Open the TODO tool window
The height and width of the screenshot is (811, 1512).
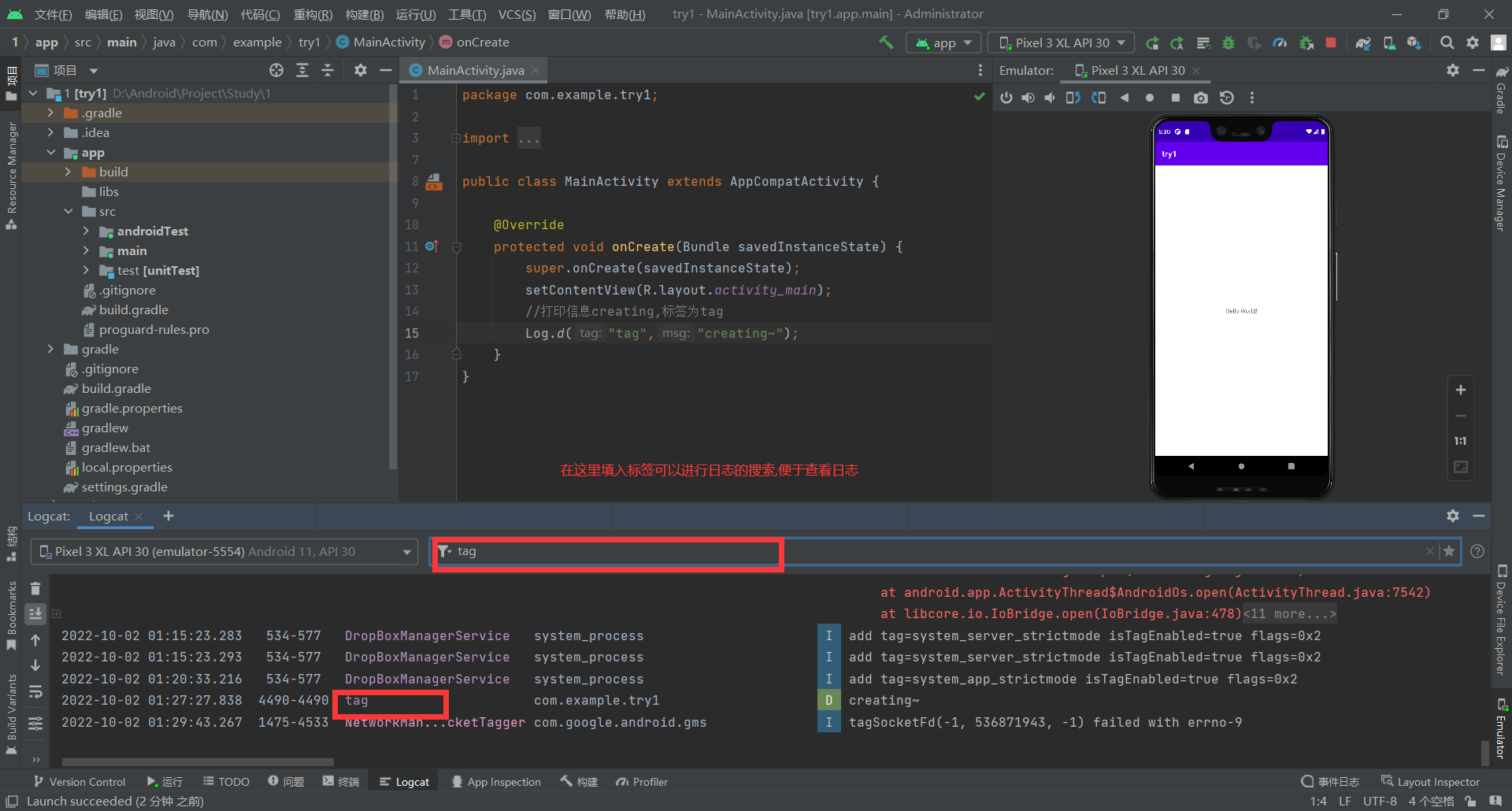(x=226, y=782)
